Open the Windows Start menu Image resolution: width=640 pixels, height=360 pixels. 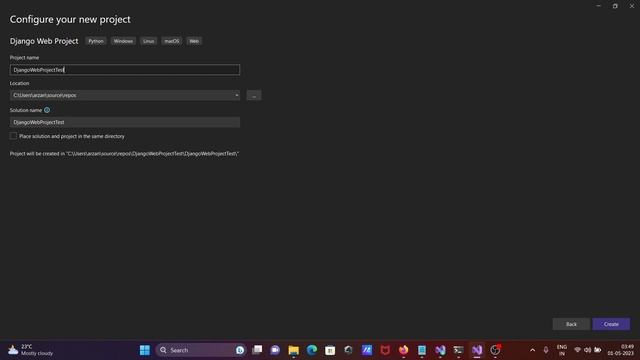pos(144,350)
